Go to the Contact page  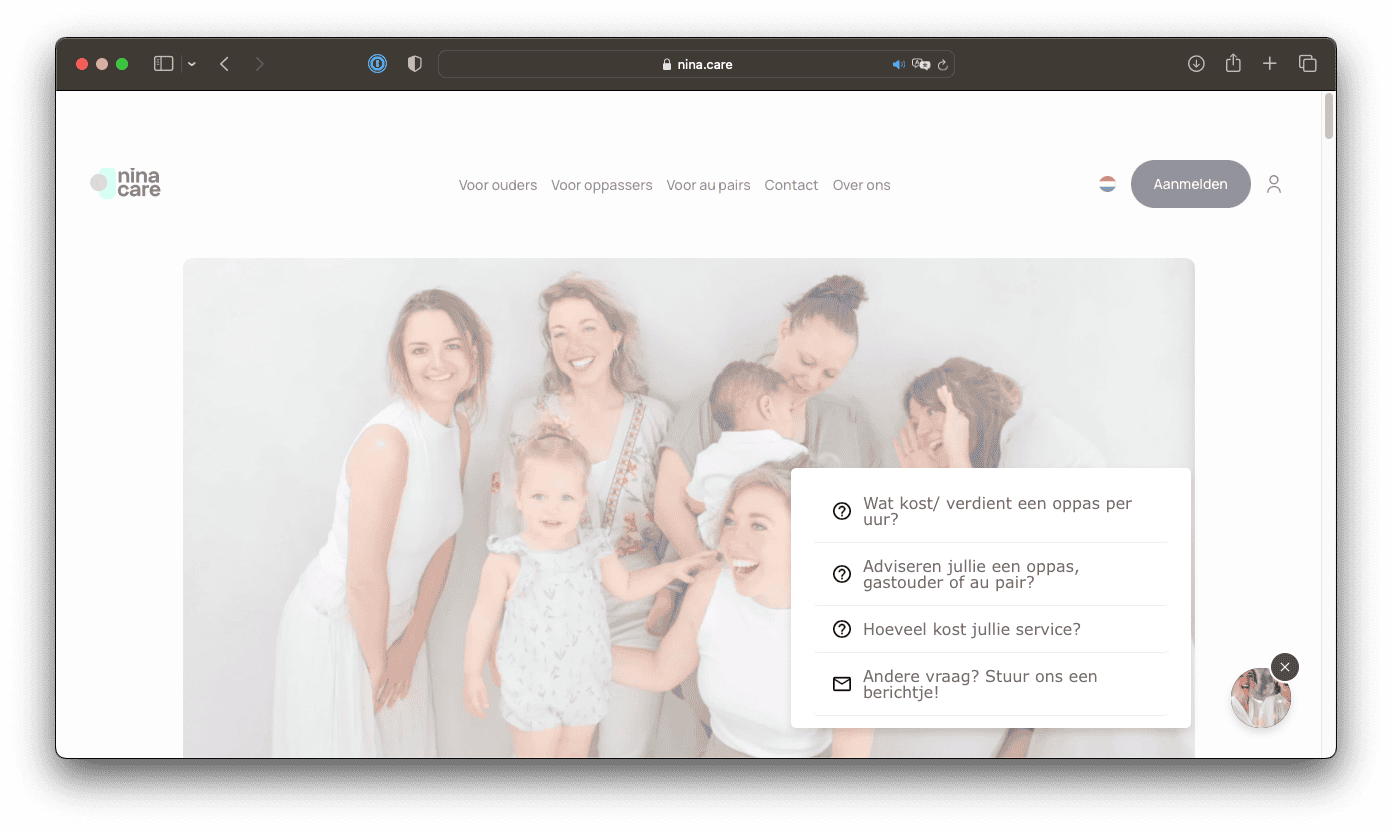pyautogui.click(x=791, y=185)
